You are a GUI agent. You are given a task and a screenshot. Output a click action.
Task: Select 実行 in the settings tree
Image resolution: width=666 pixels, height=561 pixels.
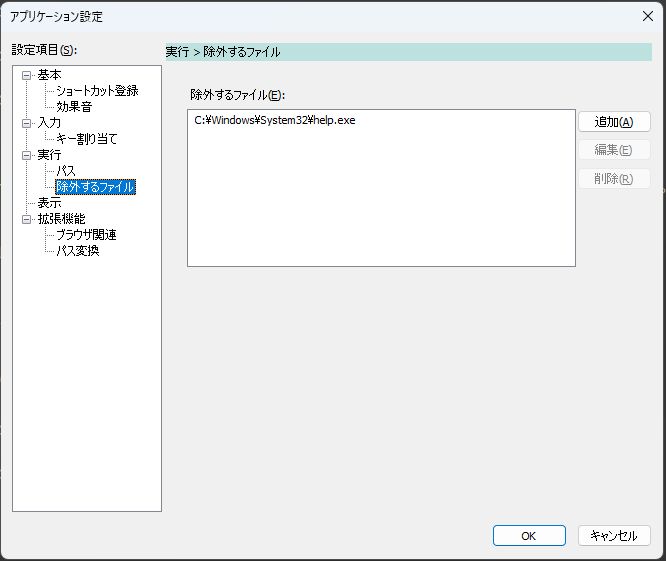49,155
